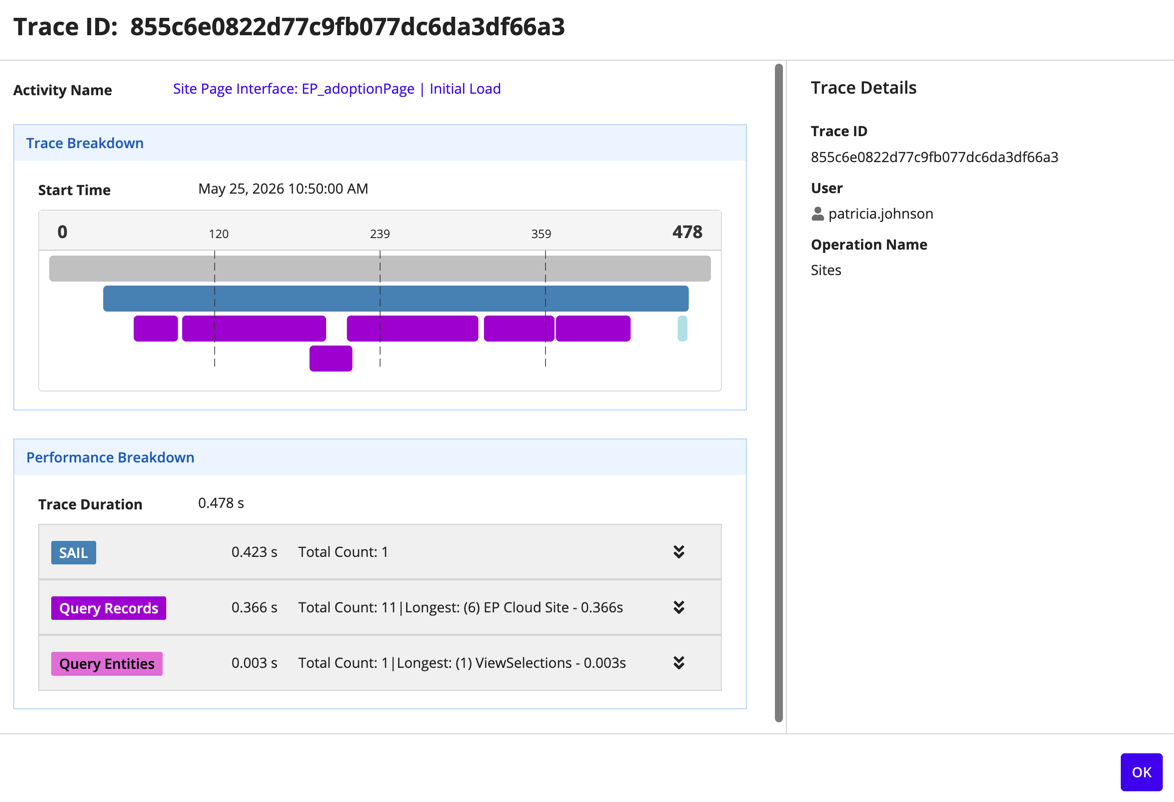Image resolution: width=1174 pixels, height=802 pixels.
Task: Click the vertical scrollbar of the trace panel
Action: pos(779,392)
